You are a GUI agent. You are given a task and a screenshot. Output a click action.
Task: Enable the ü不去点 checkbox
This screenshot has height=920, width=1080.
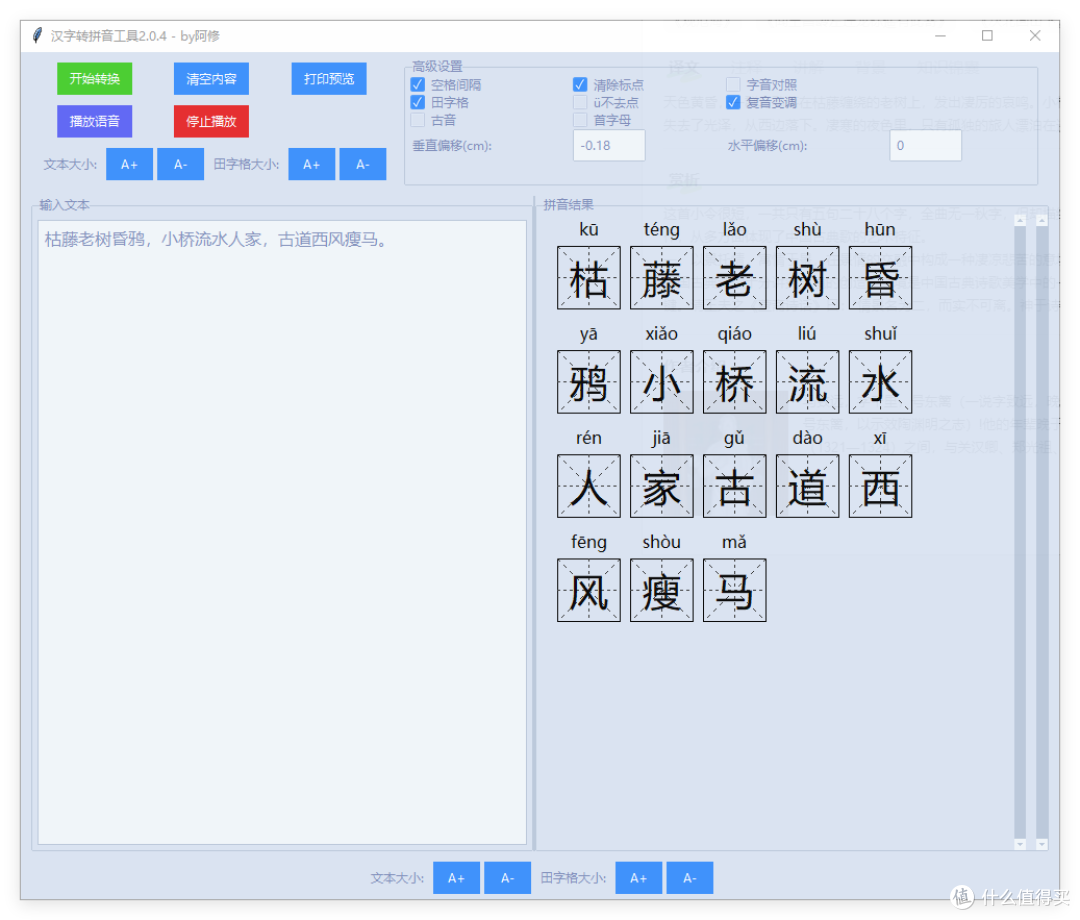click(x=580, y=103)
